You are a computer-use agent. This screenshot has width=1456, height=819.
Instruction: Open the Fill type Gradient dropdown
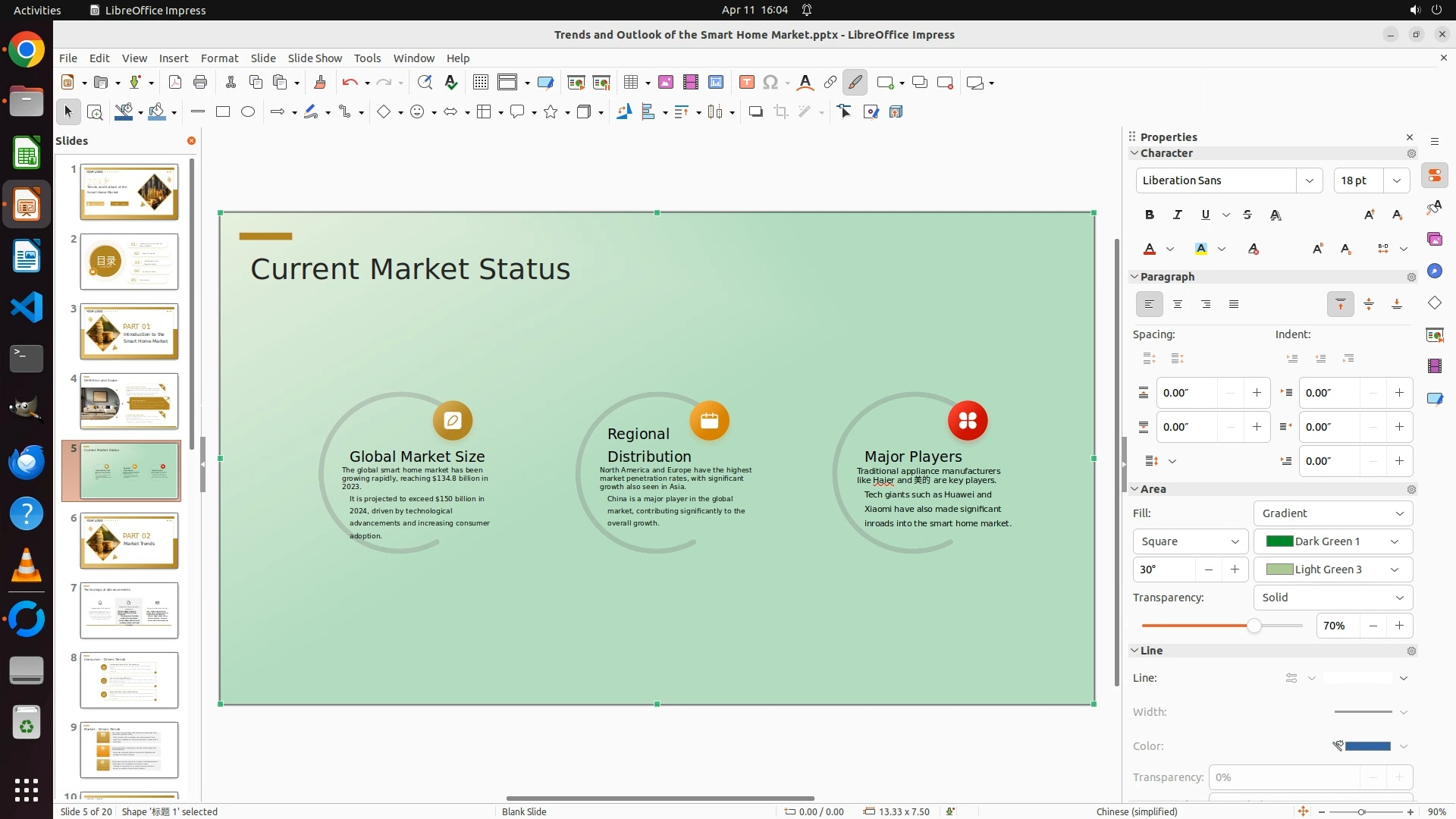point(1332,513)
